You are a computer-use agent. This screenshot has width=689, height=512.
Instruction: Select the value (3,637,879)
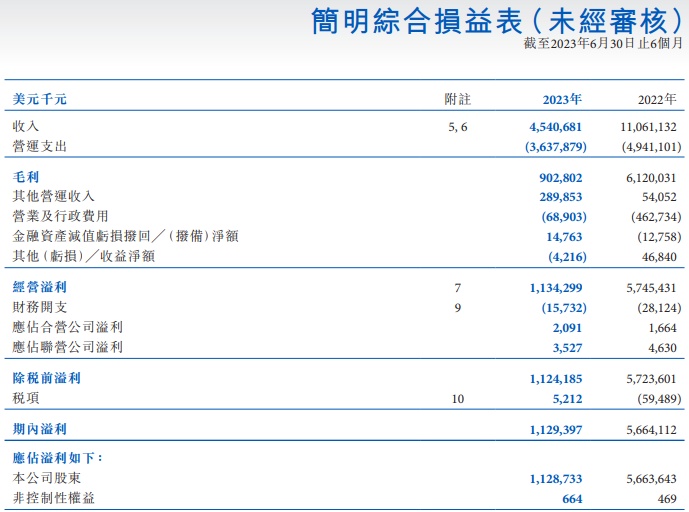pos(556,147)
